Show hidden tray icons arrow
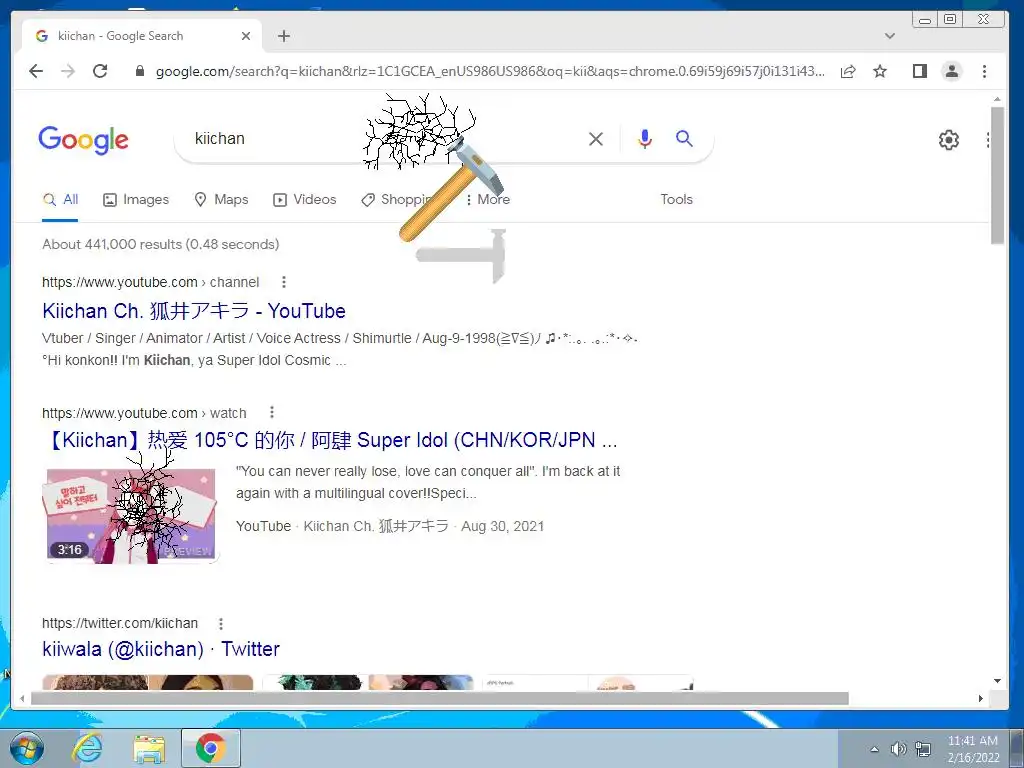The image size is (1024, 768). coord(874,749)
